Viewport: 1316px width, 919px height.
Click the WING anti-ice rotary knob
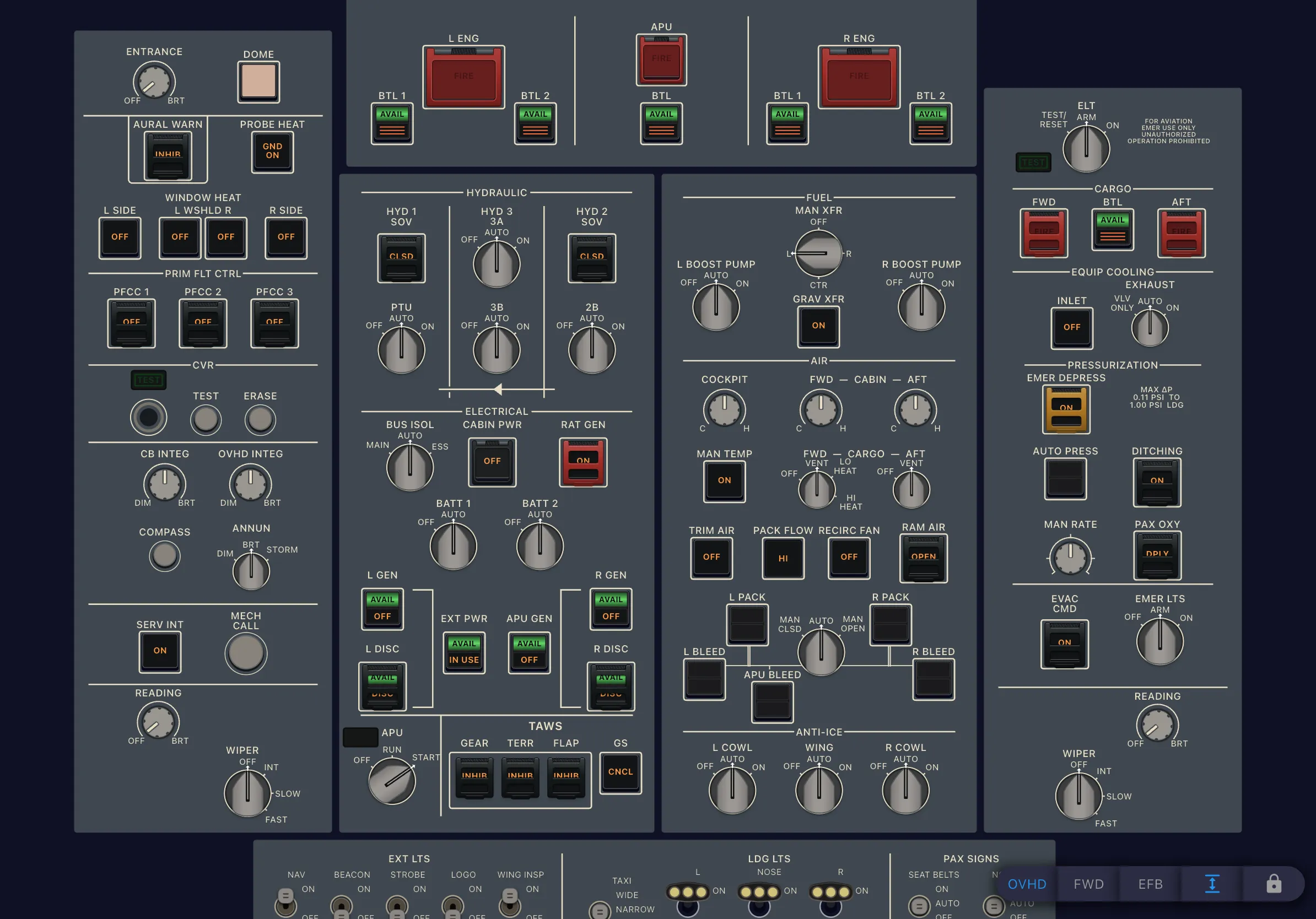818,790
